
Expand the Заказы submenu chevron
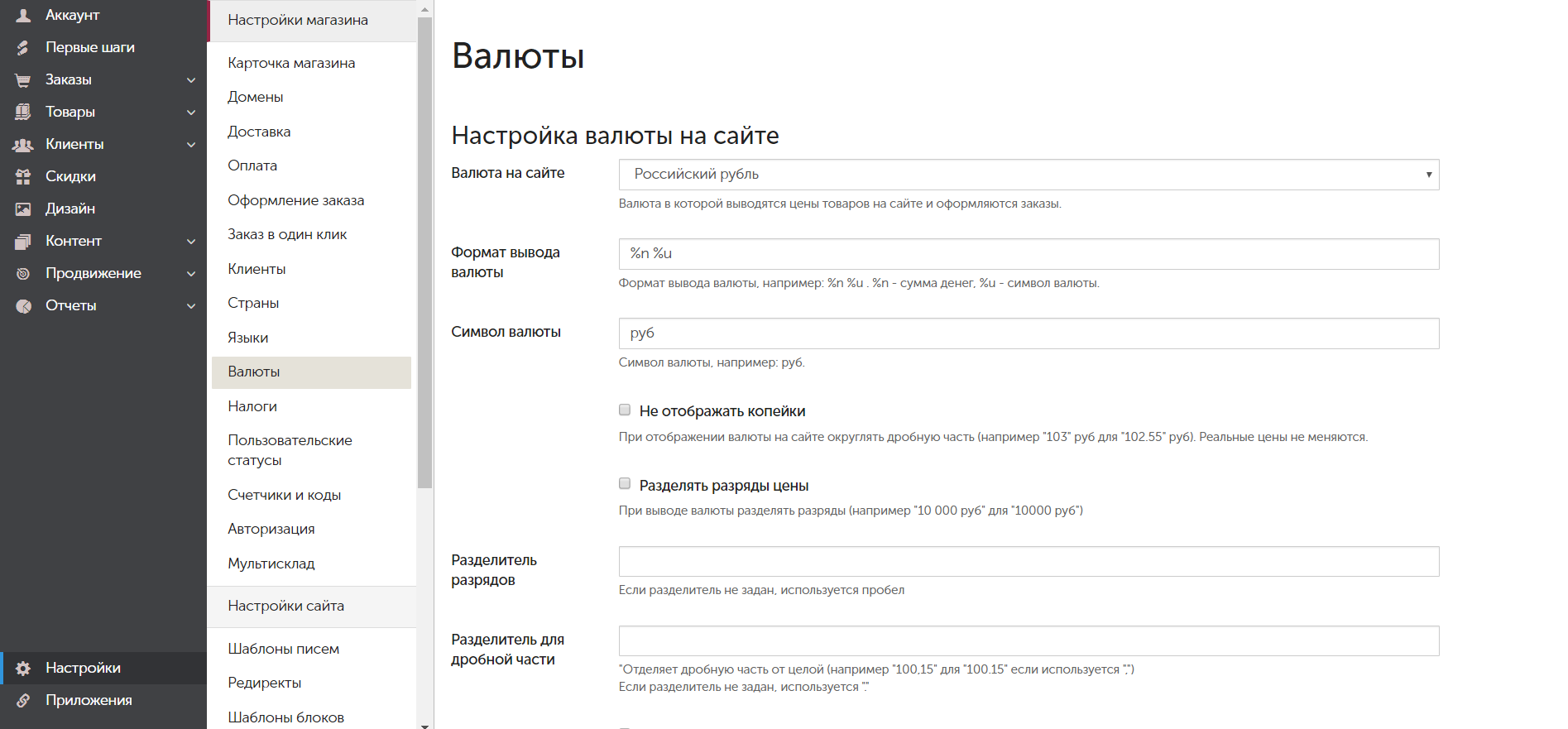(191, 80)
